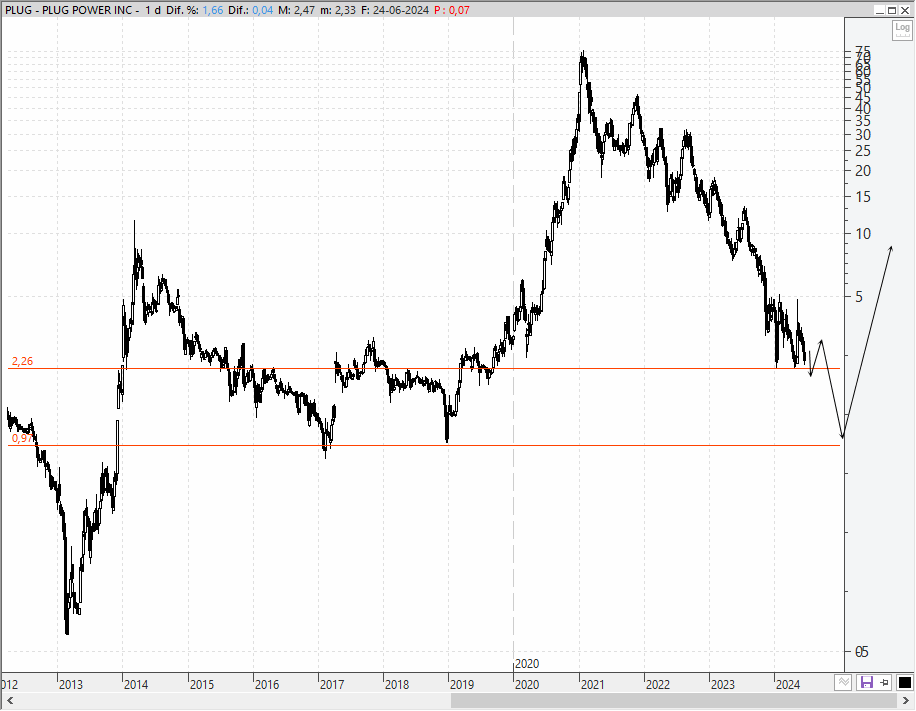The height and width of the screenshot is (711, 916).
Task: Maximize the PLUG chart window
Action: (x=892, y=10)
